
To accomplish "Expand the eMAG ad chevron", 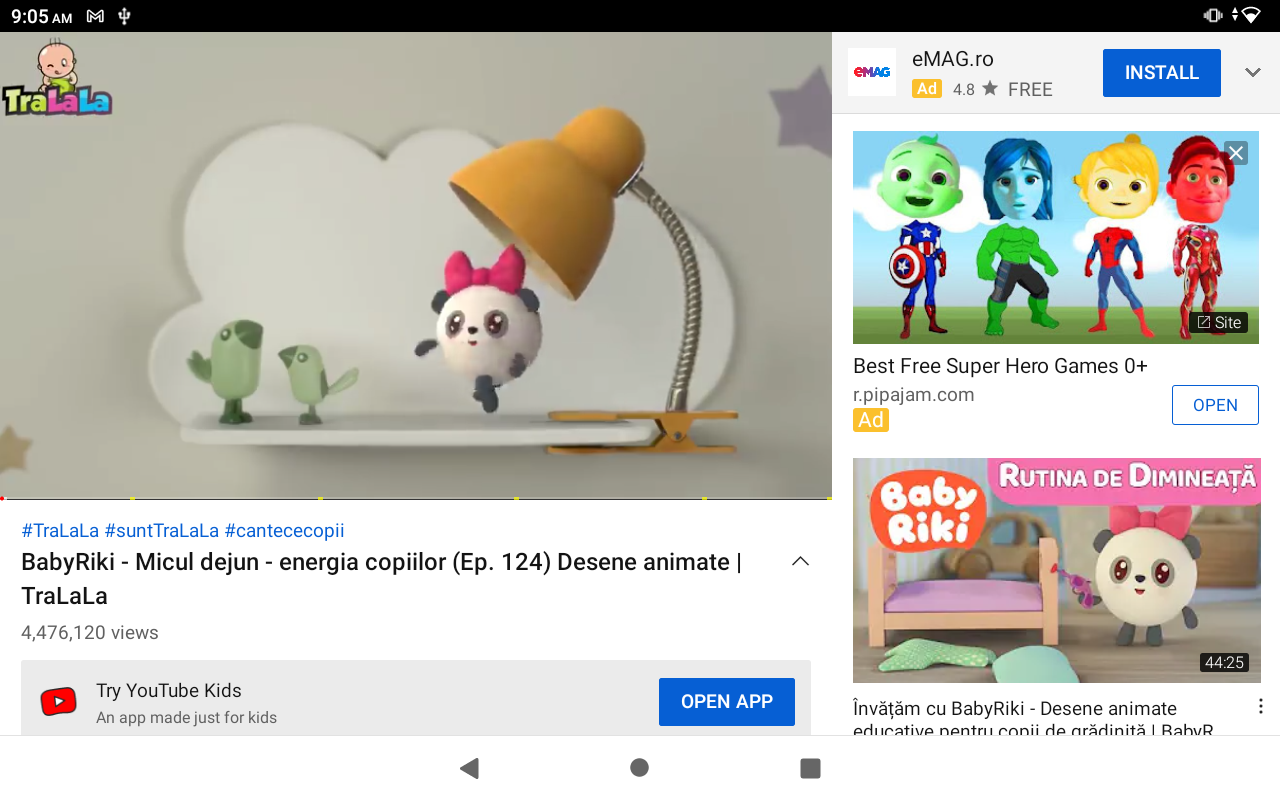I will pyautogui.click(x=1253, y=72).
